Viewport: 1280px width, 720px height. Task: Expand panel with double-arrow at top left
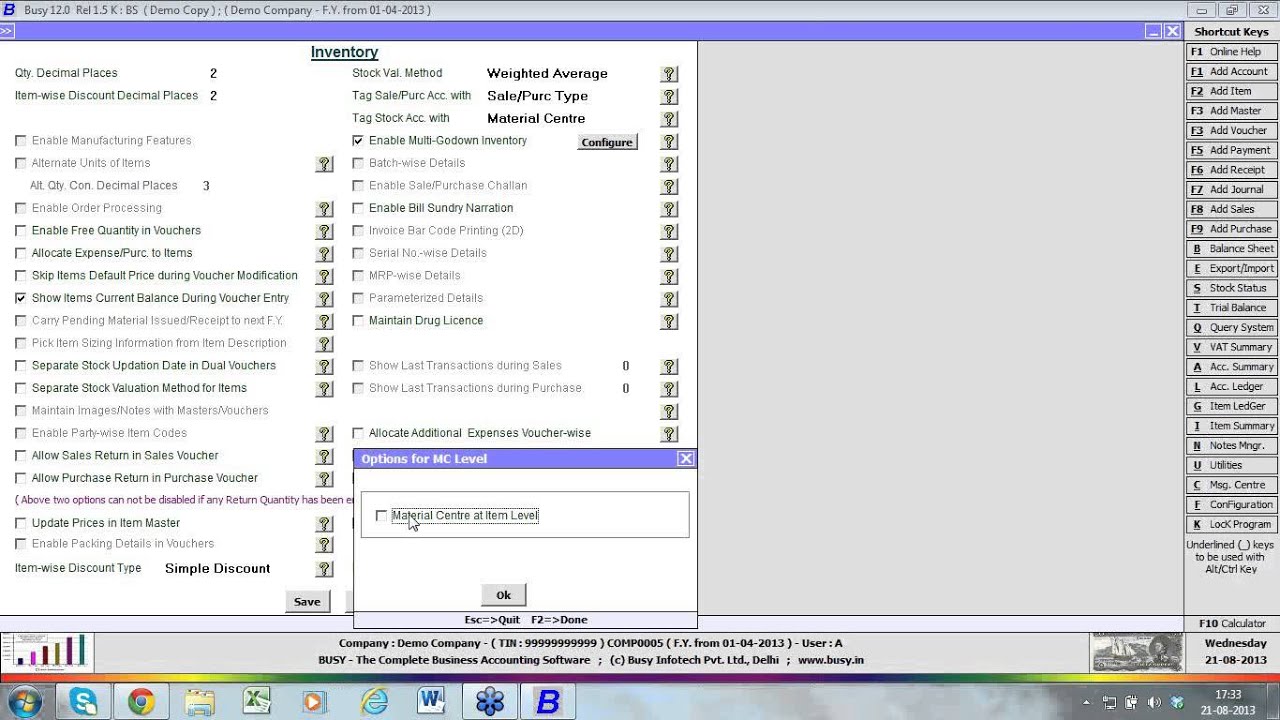(6, 32)
